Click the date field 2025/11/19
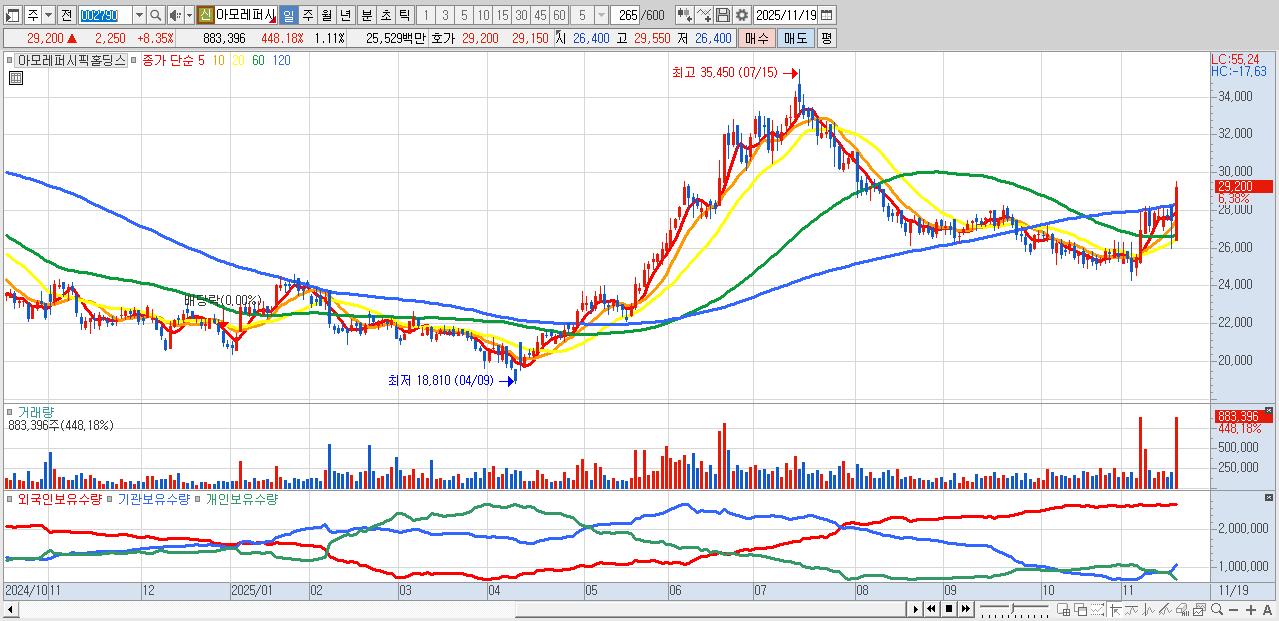Image resolution: width=1279 pixels, height=621 pixels. pos(785,15)
